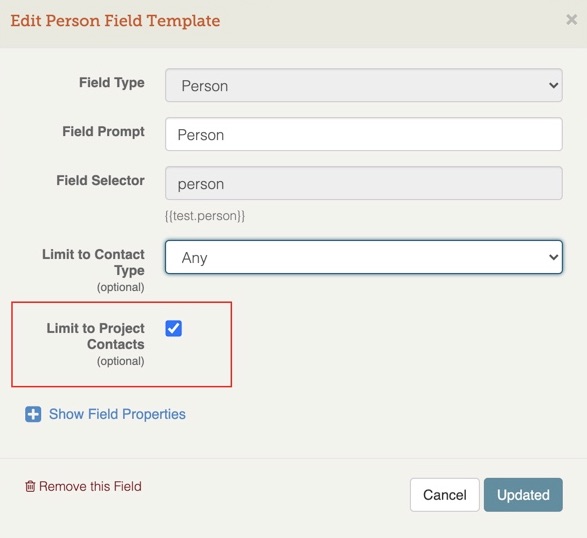Open the Field Type dropdown showing Person
The height and width of the screenshot is (538, 587).
coord(364,85)
